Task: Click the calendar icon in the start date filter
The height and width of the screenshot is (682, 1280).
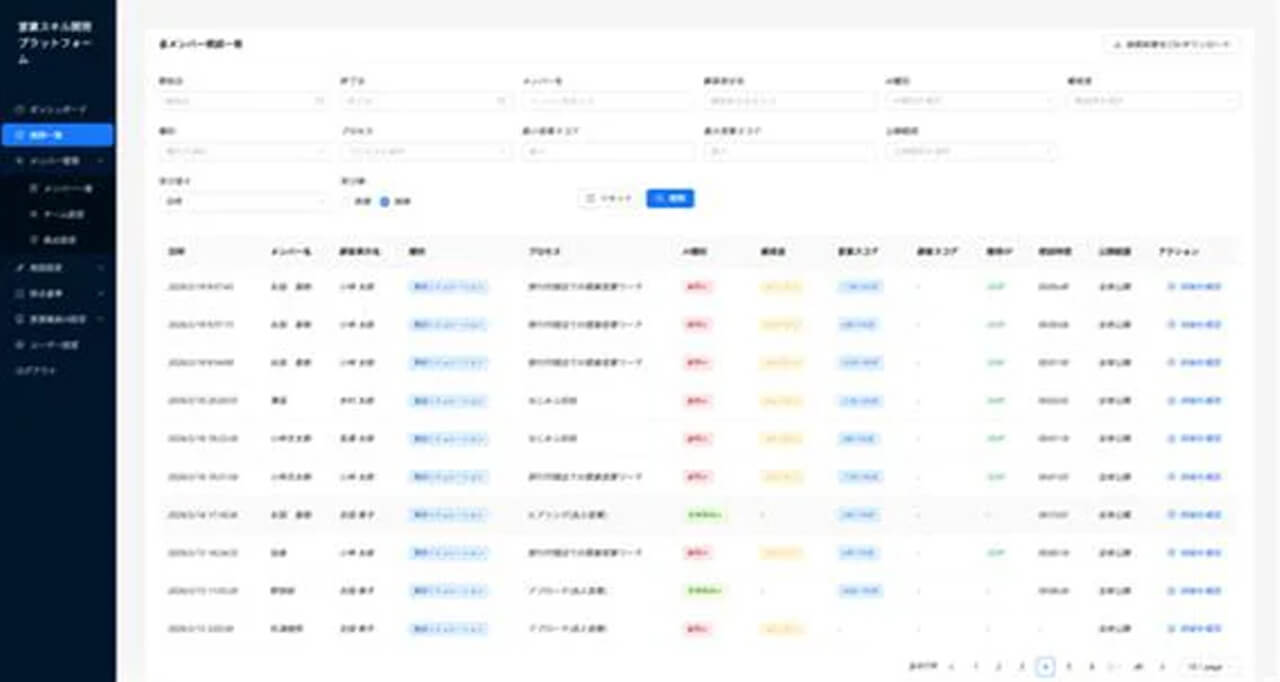Action: 320,100
